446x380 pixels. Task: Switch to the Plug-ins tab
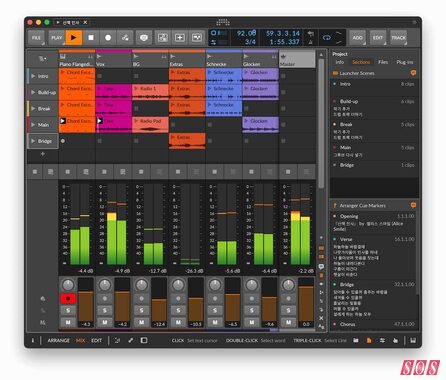pyautogui.click(x=405, y=62)
